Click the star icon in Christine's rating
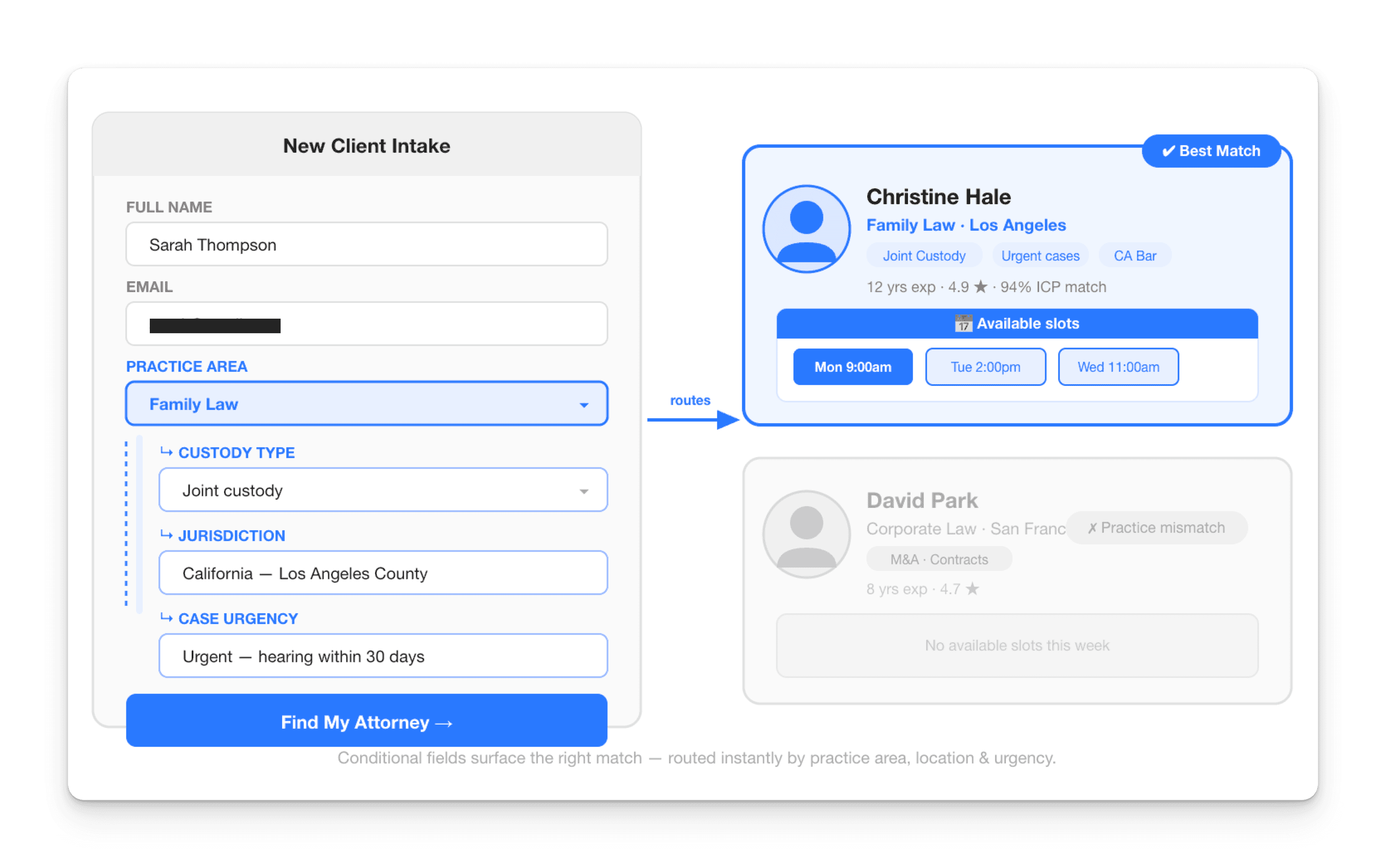This screenshot has height=868, width=1386. click(x=981, y=286)
